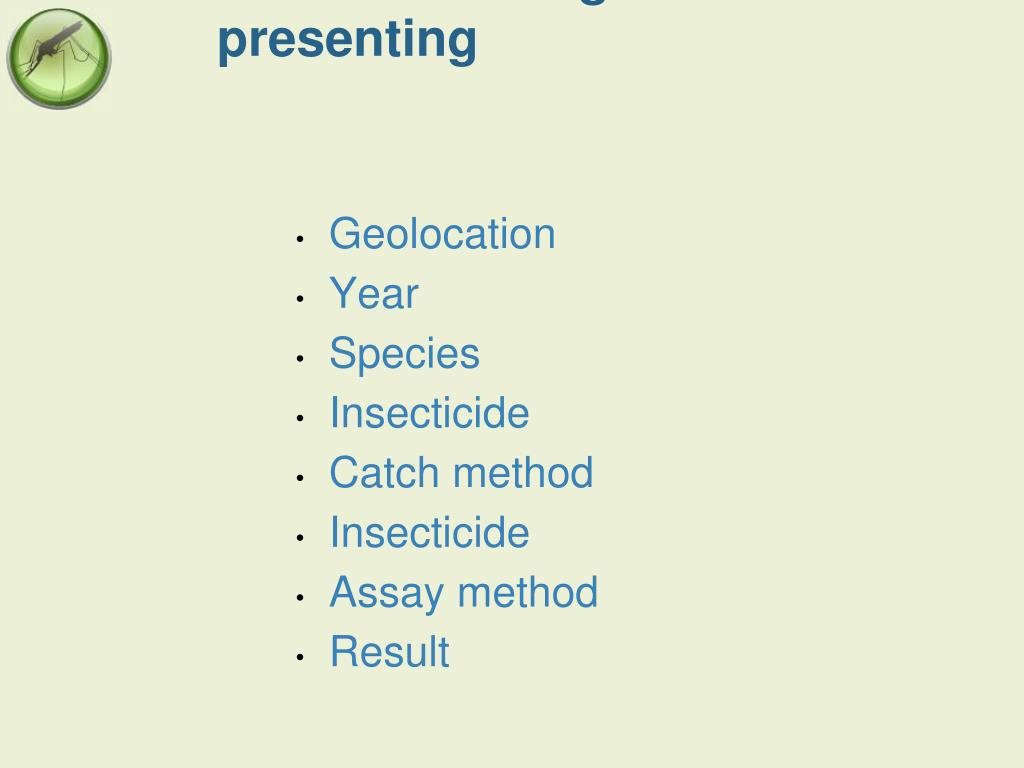1024x768 pixels.
Task: Click the bullet point beside Species
Action: (x=300, y=359)
